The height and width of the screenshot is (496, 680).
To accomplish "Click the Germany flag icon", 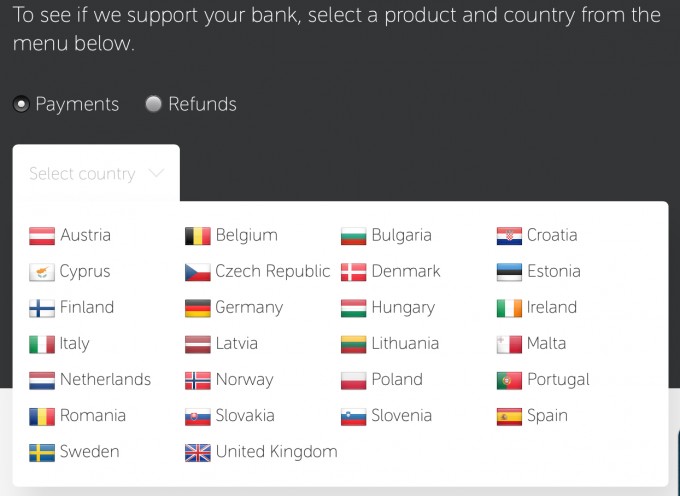I will click(x=198, y=308).
